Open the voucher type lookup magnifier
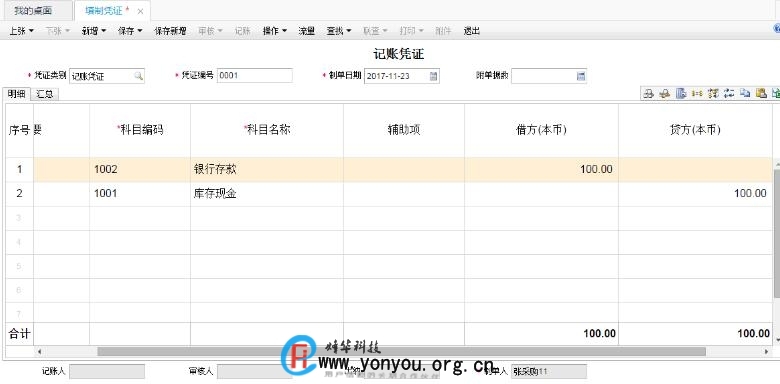Screen dimensions: 780x384 (x=138, y=76)
